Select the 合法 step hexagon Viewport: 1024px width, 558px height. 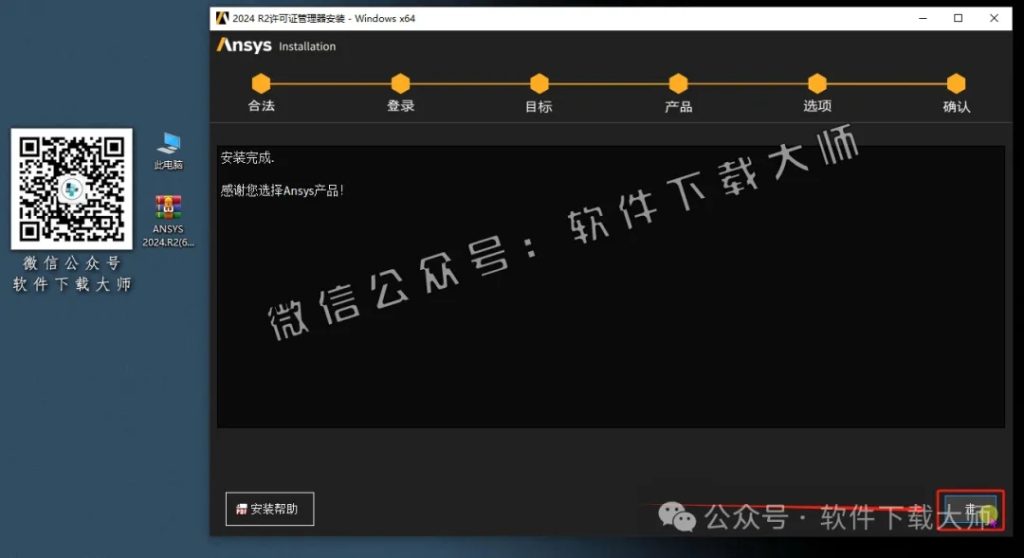click(261, 84)
